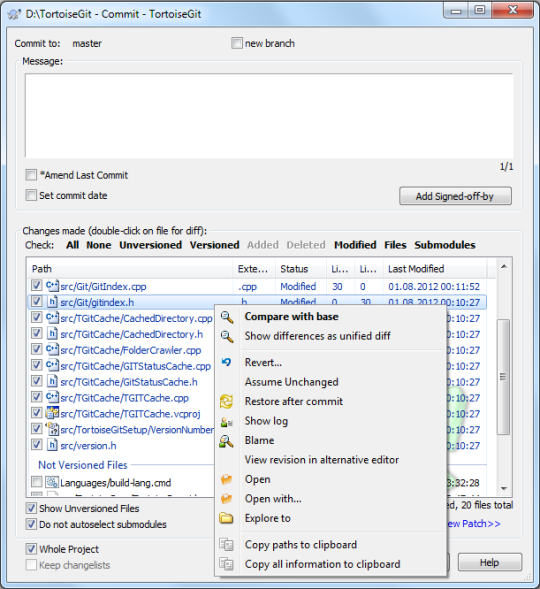Click the header icon of CachedDirectory.h

pyautogui.click(x=52, y=334)
